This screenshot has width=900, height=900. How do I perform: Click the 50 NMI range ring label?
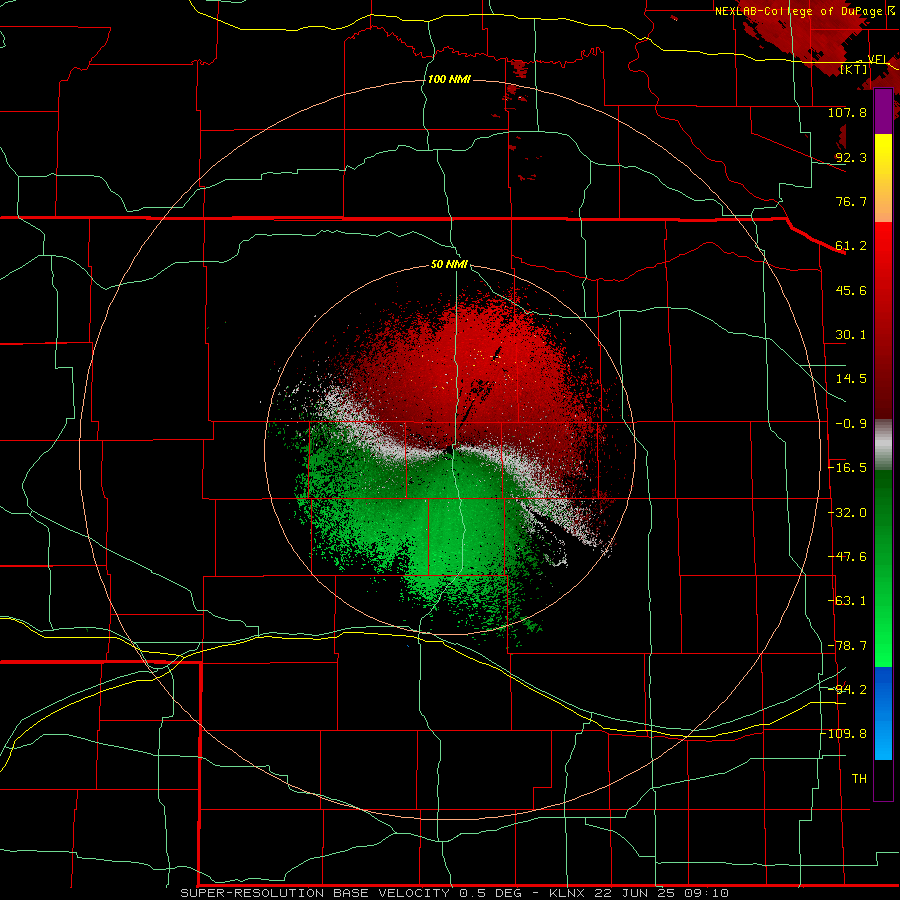(x=449, y=264)
